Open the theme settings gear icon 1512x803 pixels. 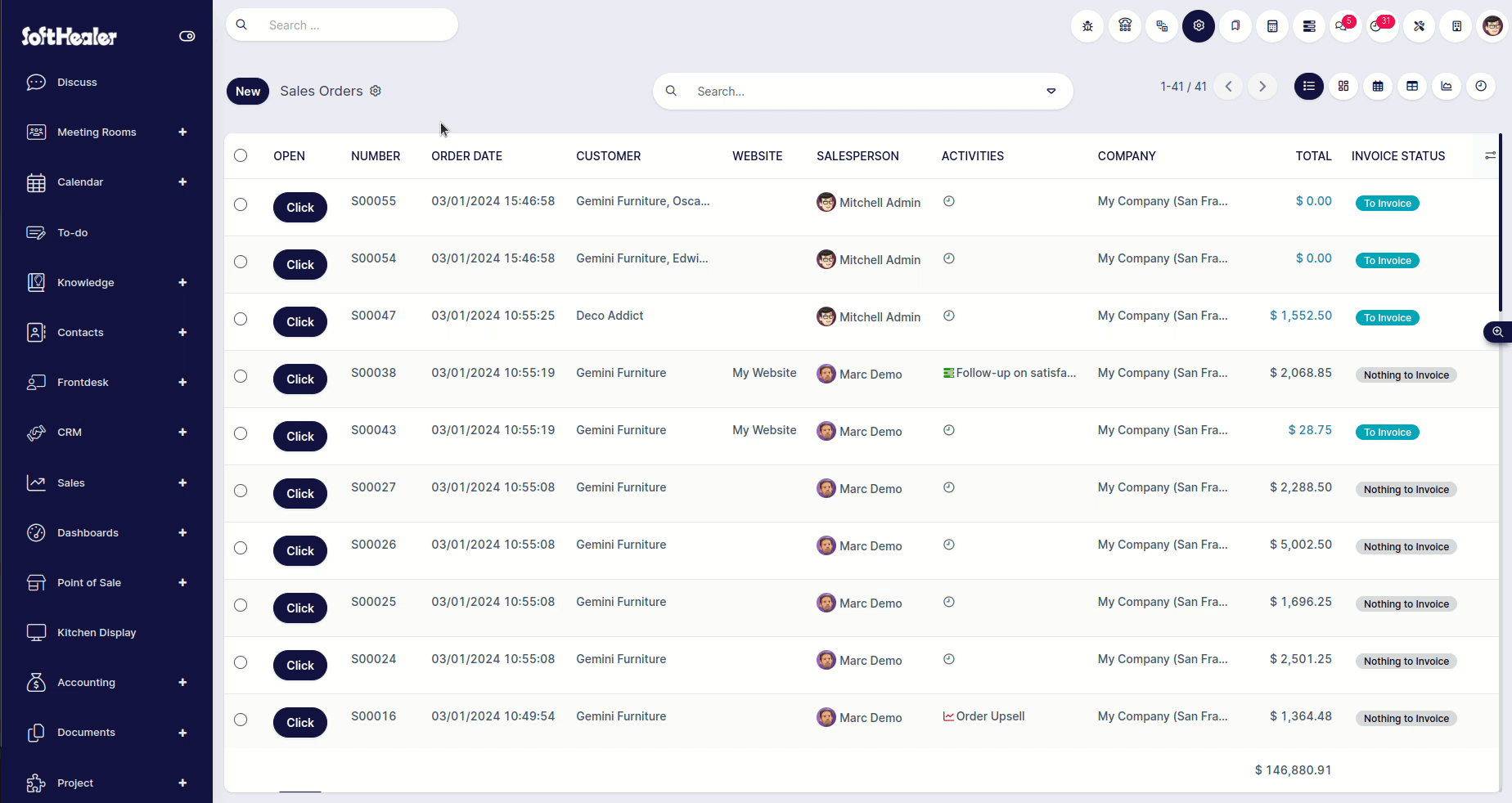click(x=1199, y=26)
